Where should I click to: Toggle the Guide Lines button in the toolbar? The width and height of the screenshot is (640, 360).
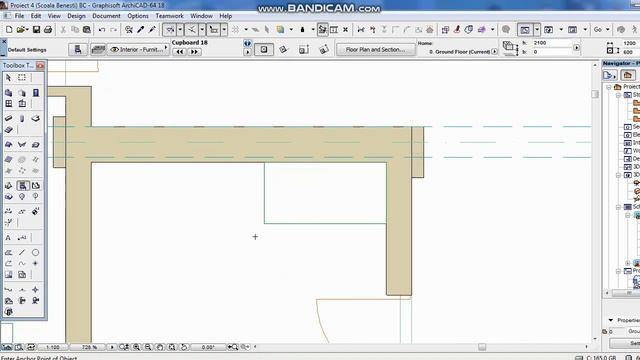coord(170,29)
